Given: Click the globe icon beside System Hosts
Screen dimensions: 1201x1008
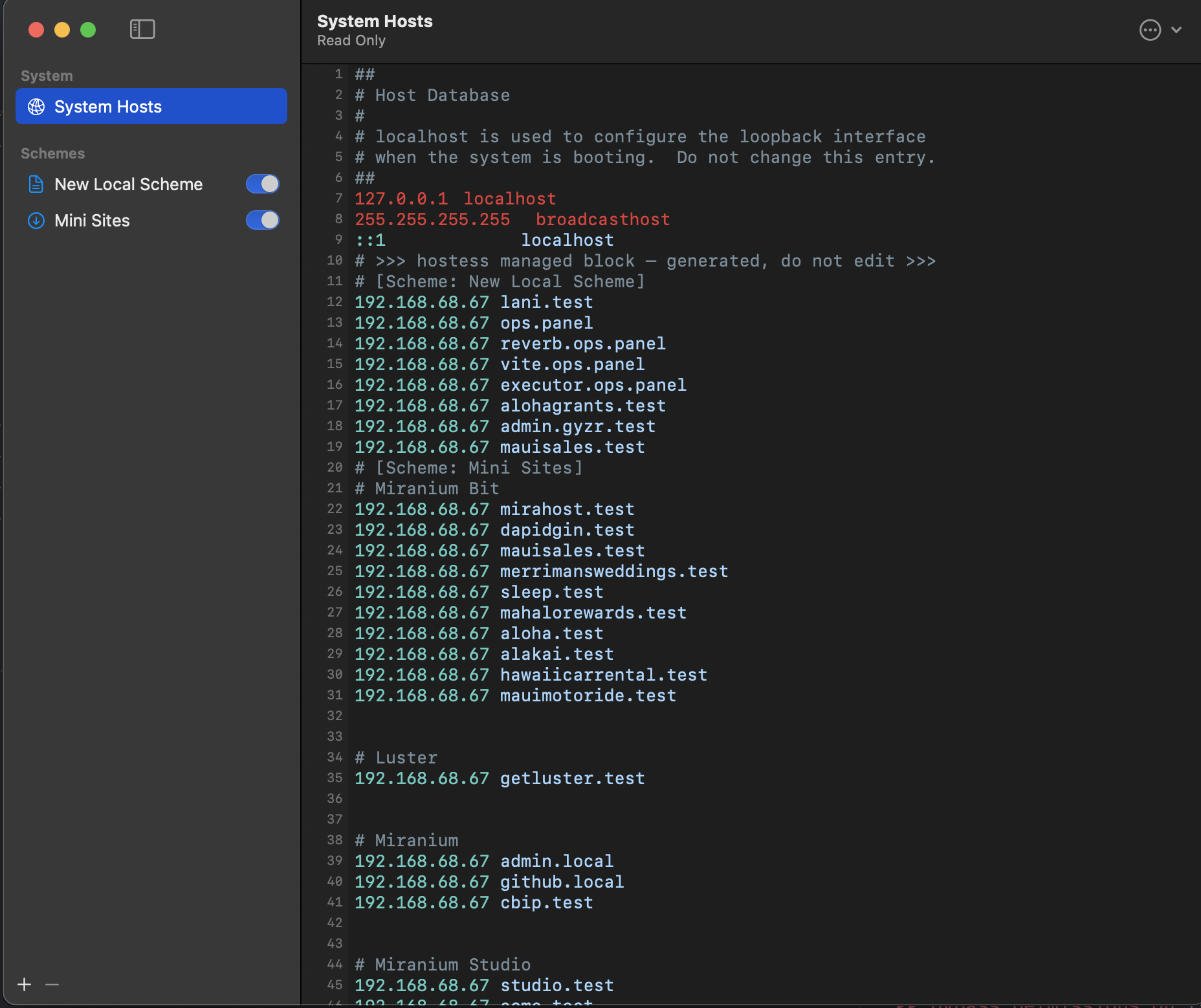Looking at the screenshot, I should 36,107.
